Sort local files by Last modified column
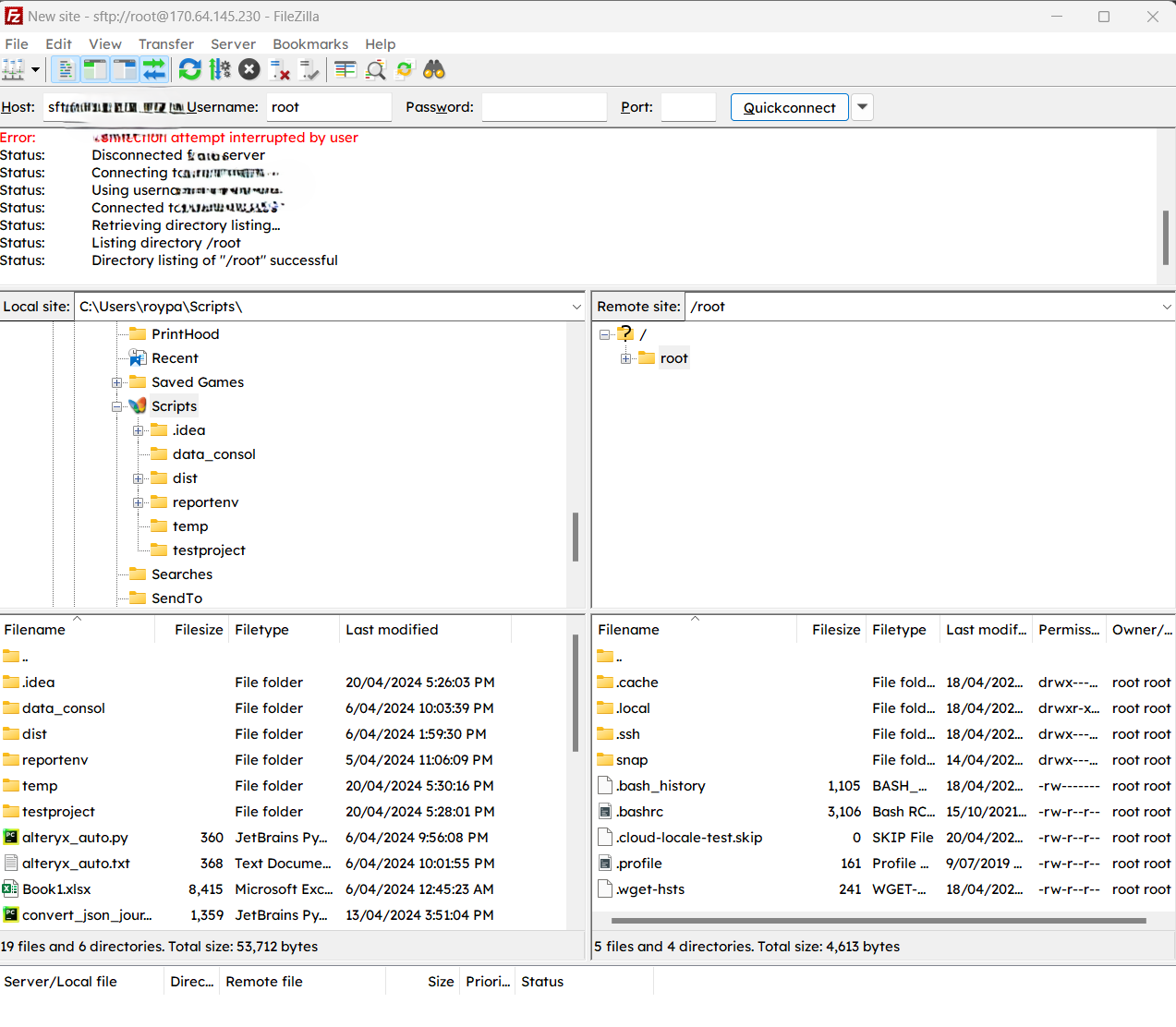 coord(392,630)
